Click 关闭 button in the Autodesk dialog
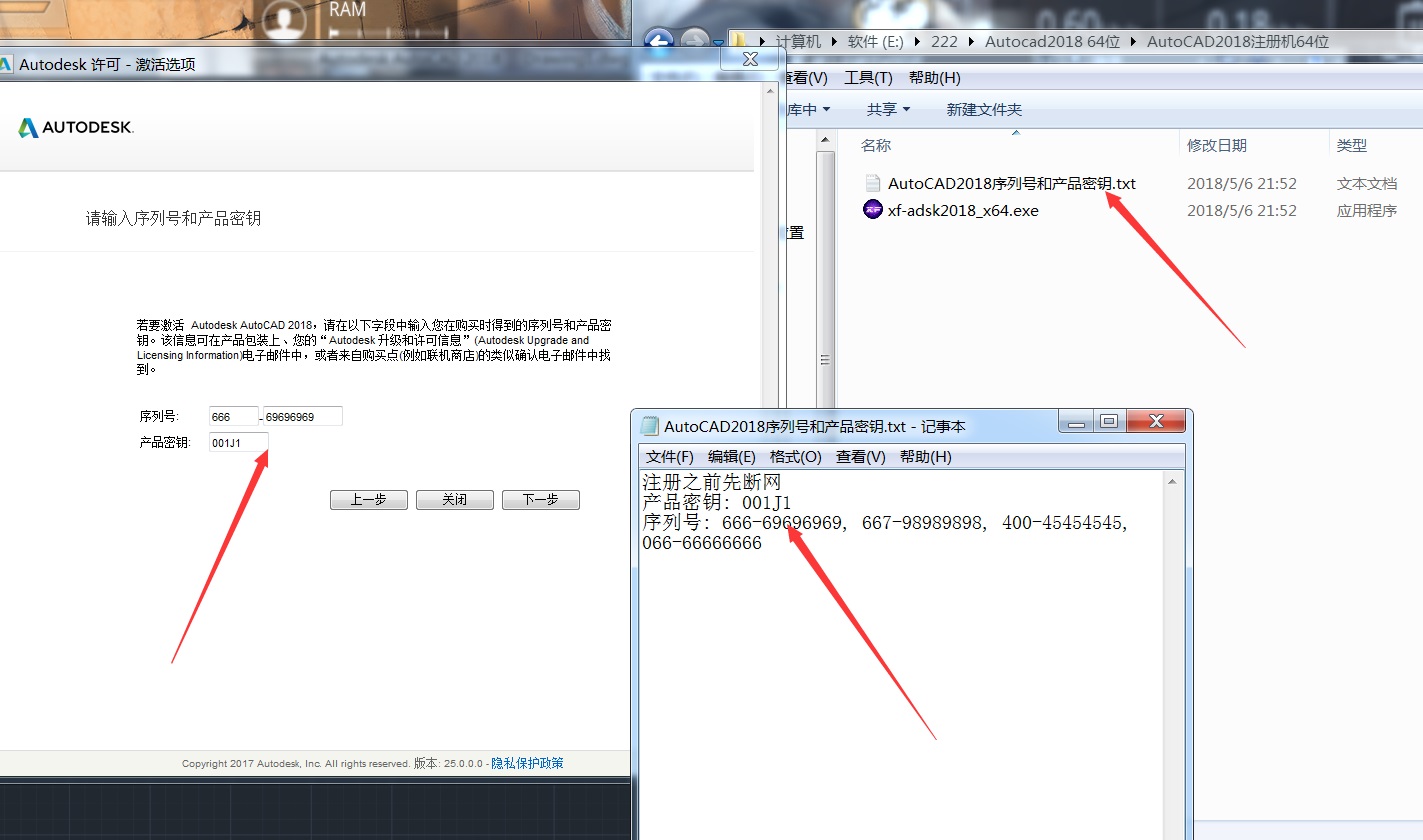This screenshot has width=1423, height=840. point(455,500)
